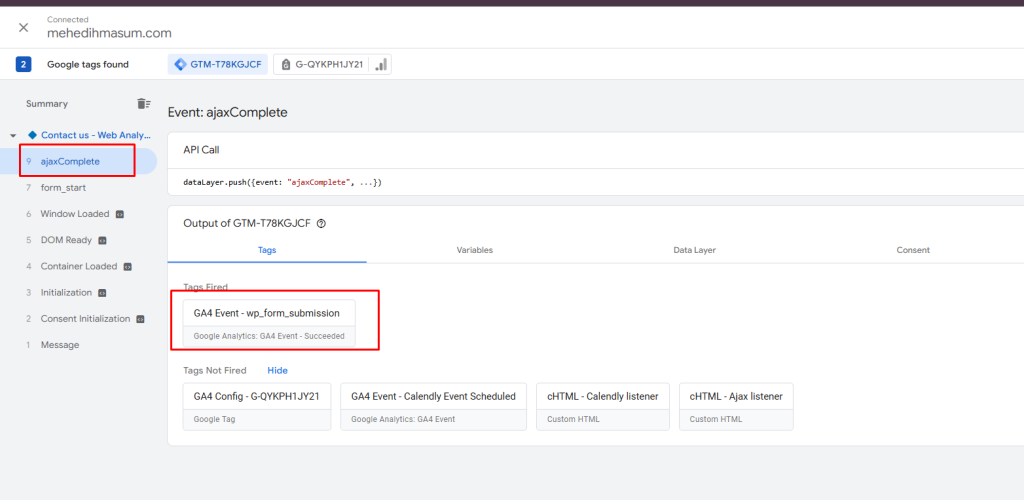
Task: Click the code badge next to Initialization
Action: tap(103, 293)
